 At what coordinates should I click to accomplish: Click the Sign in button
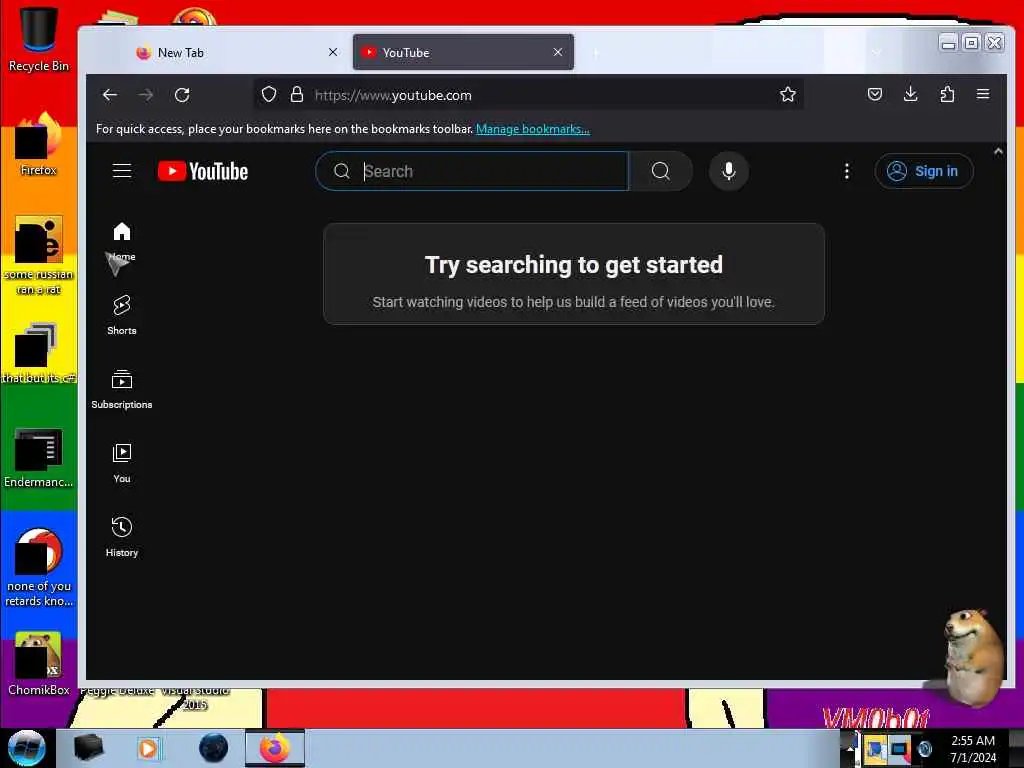pos(923,171)
